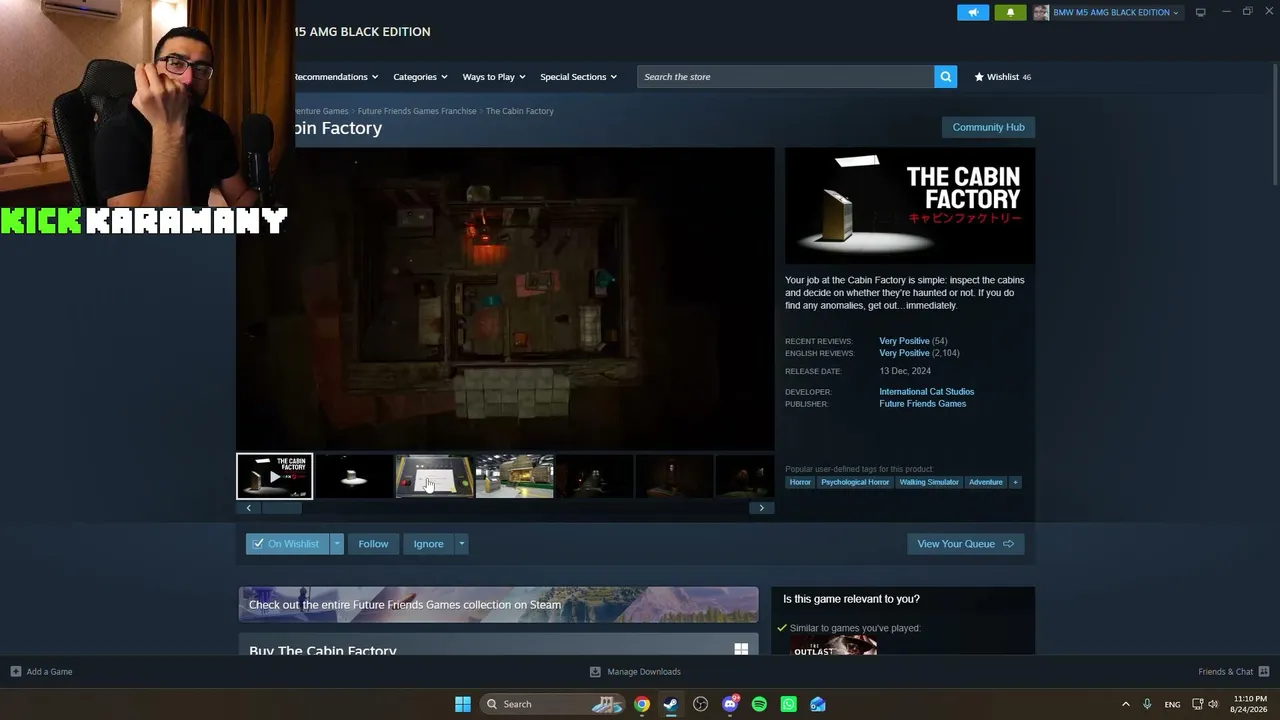Screen dimensions: 1280x720
Task: Open the Friends & Chat icon
Action: (1263, 672)
